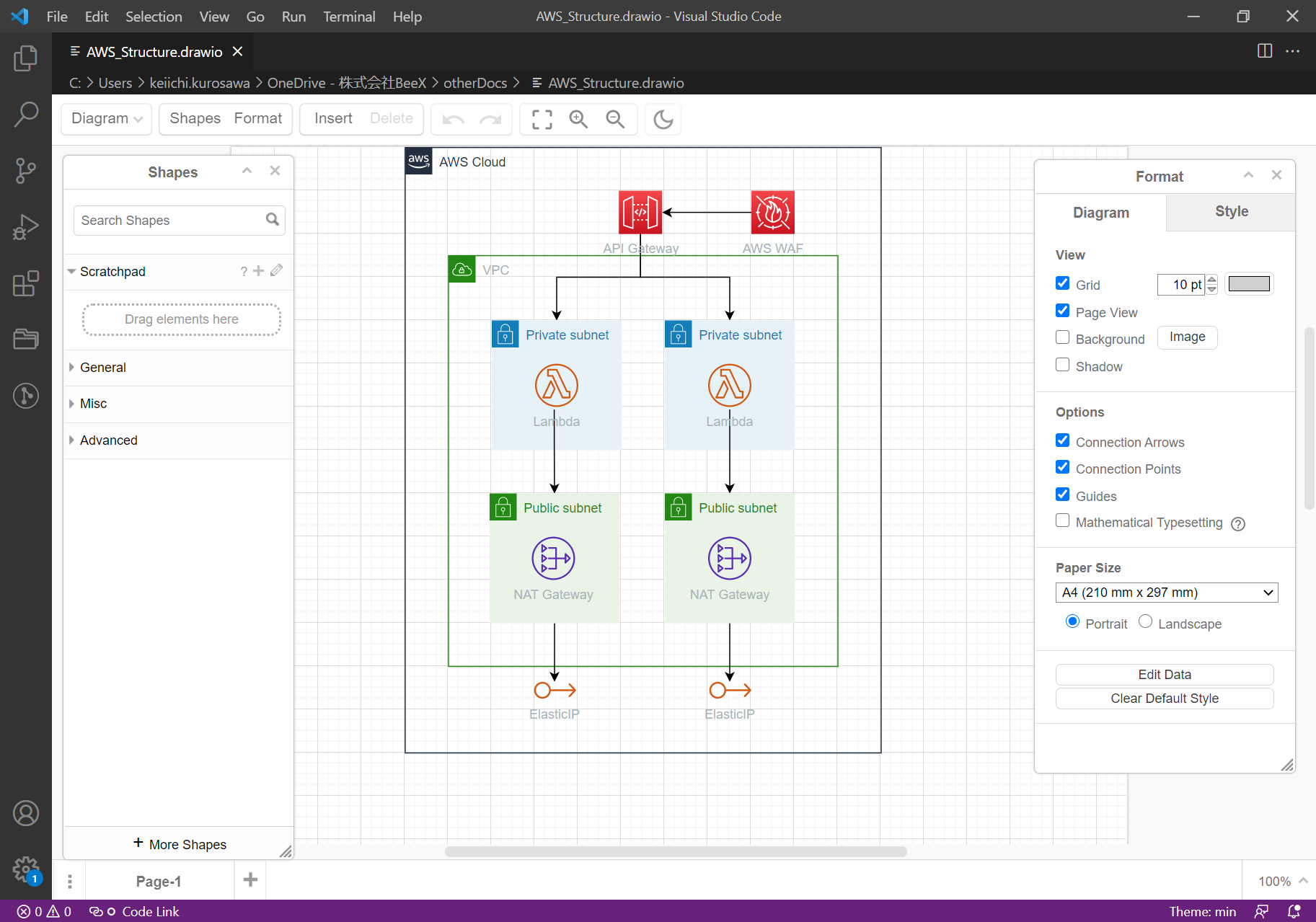Disable the Guides option
Screen dimensions: 1316x922
(x=1062, y=494)
